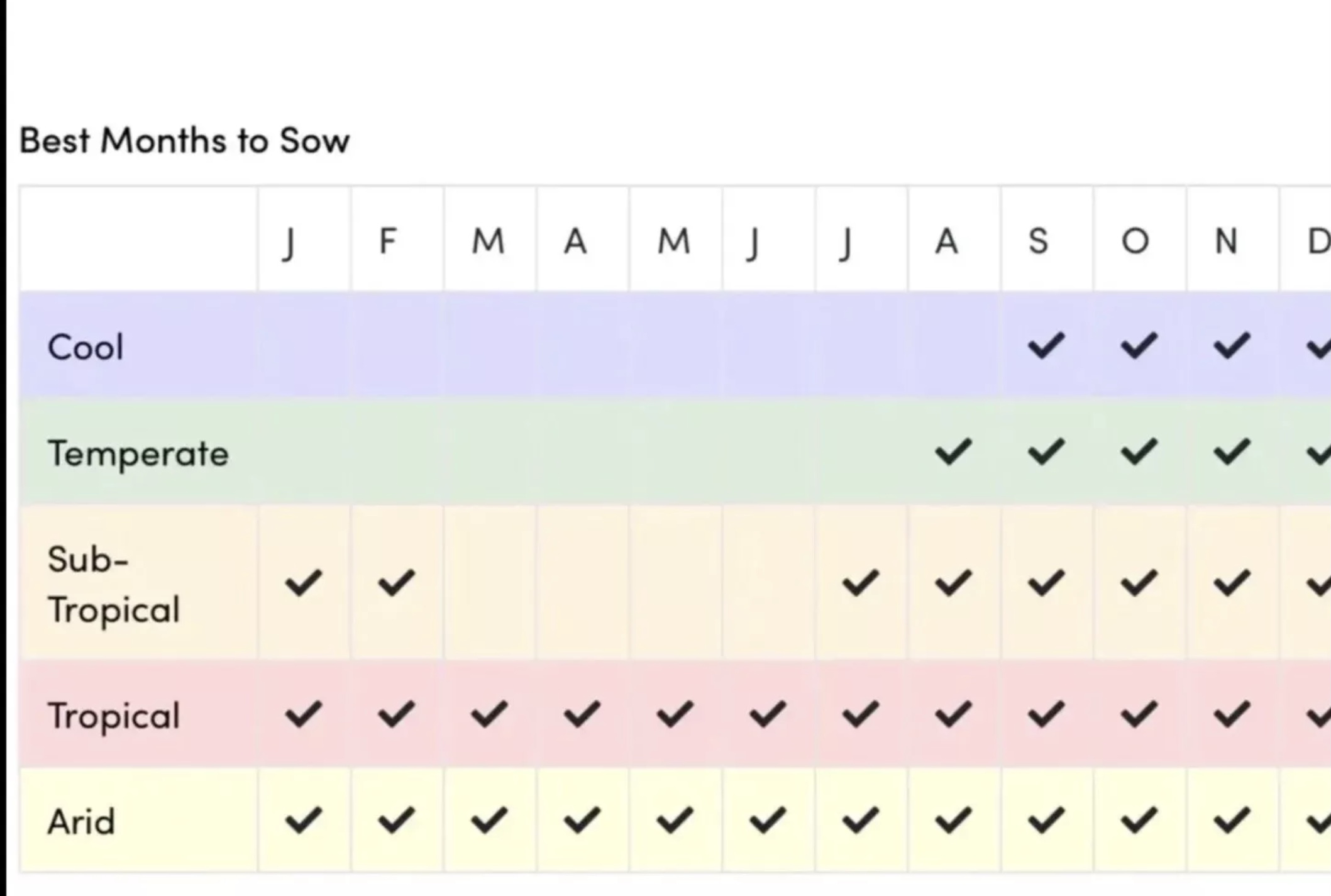Screen dimensions: 1331x896
Task: Click the Sub-Tropical row February checkmark
Action: pyautogui.click(x=396, y=582)
